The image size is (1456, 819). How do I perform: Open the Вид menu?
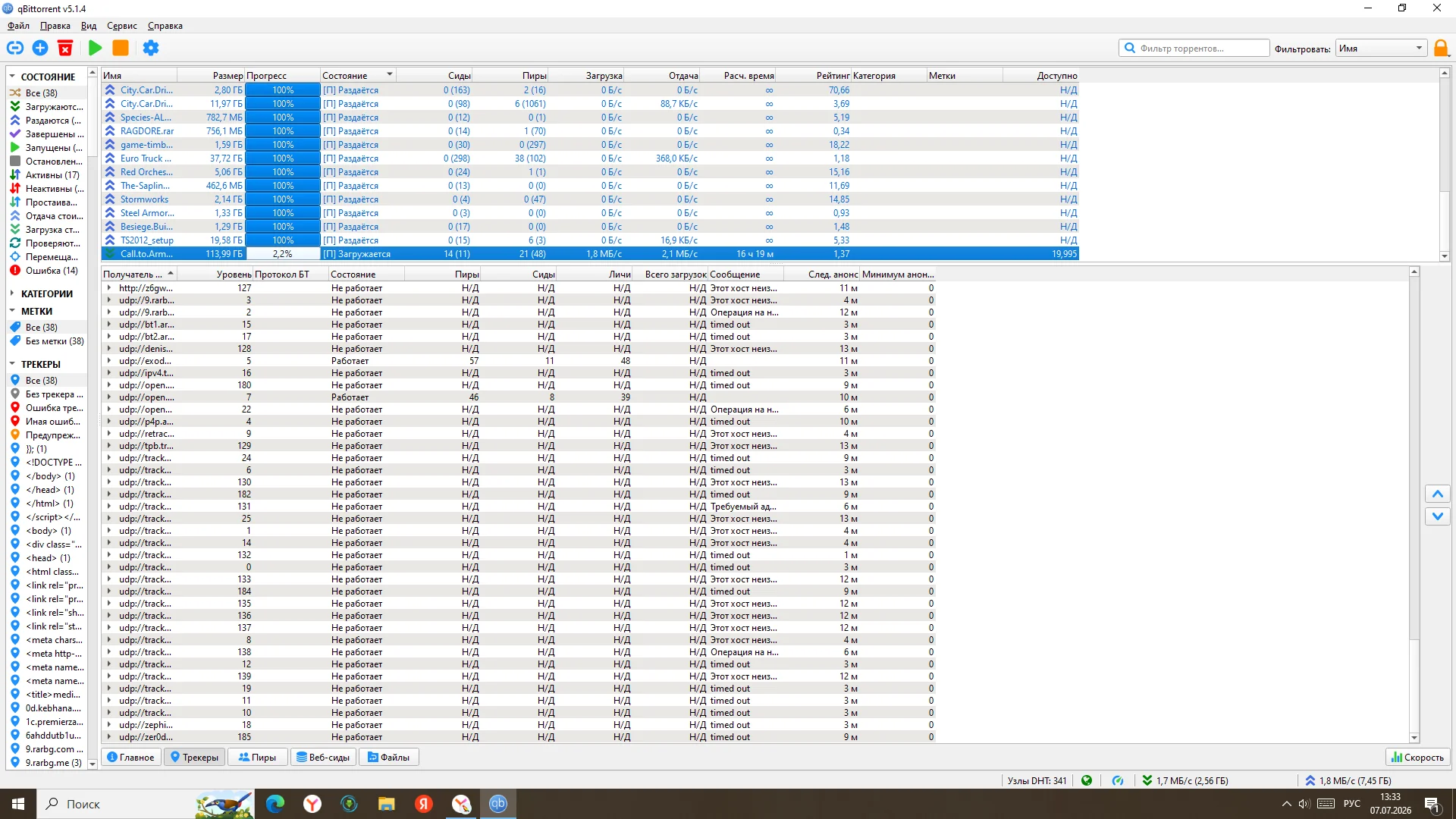coord(89,26)
